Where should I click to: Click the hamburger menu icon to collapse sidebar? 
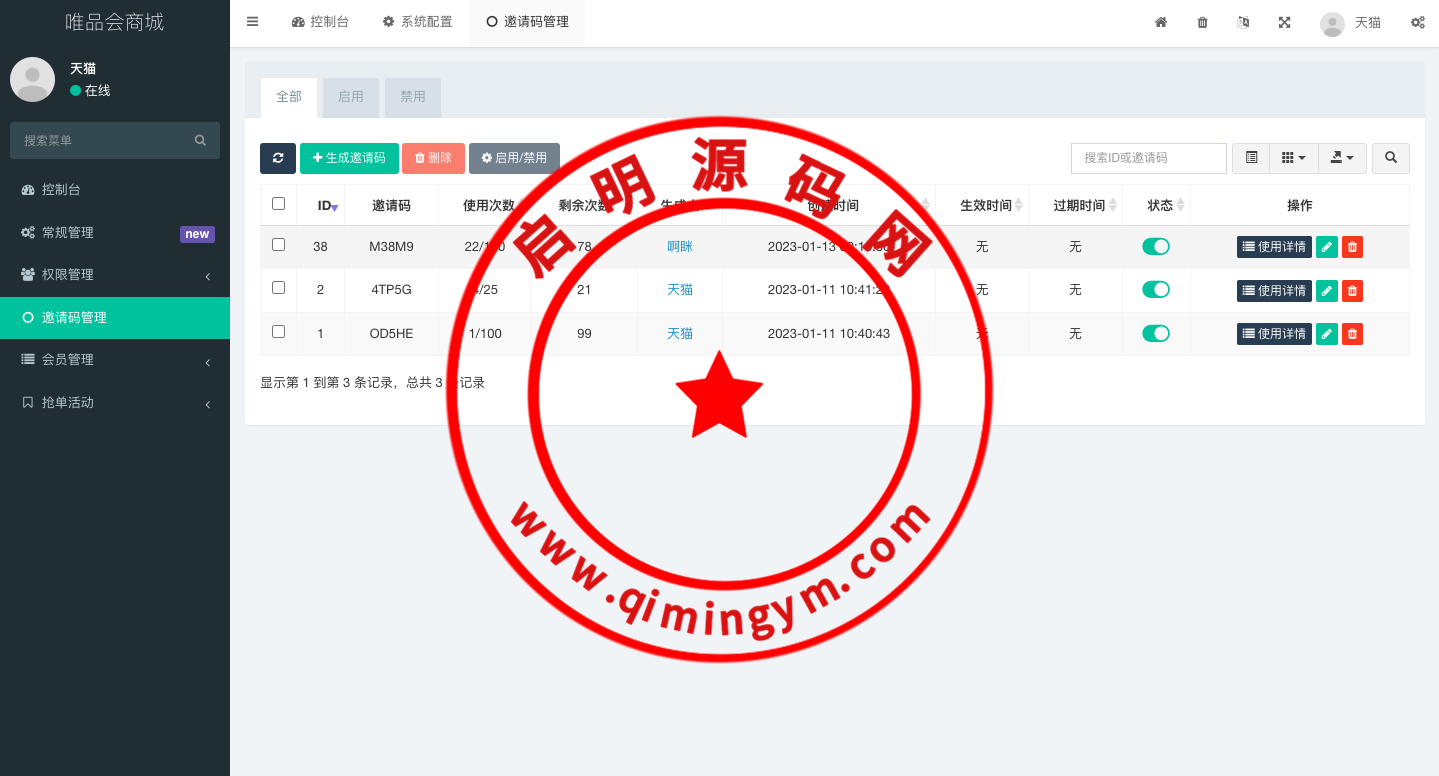coord(252,22)
